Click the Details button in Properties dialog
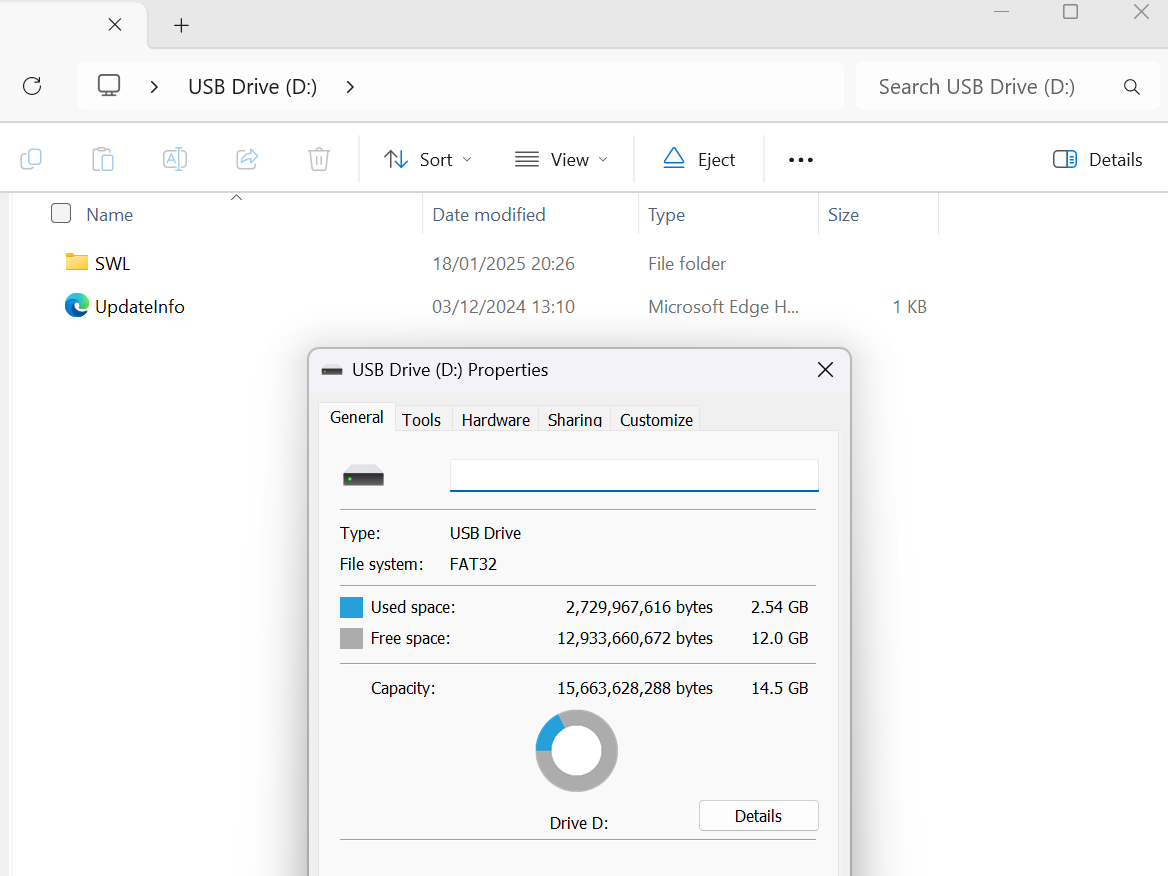1168x876 pixels. point(758,816)
